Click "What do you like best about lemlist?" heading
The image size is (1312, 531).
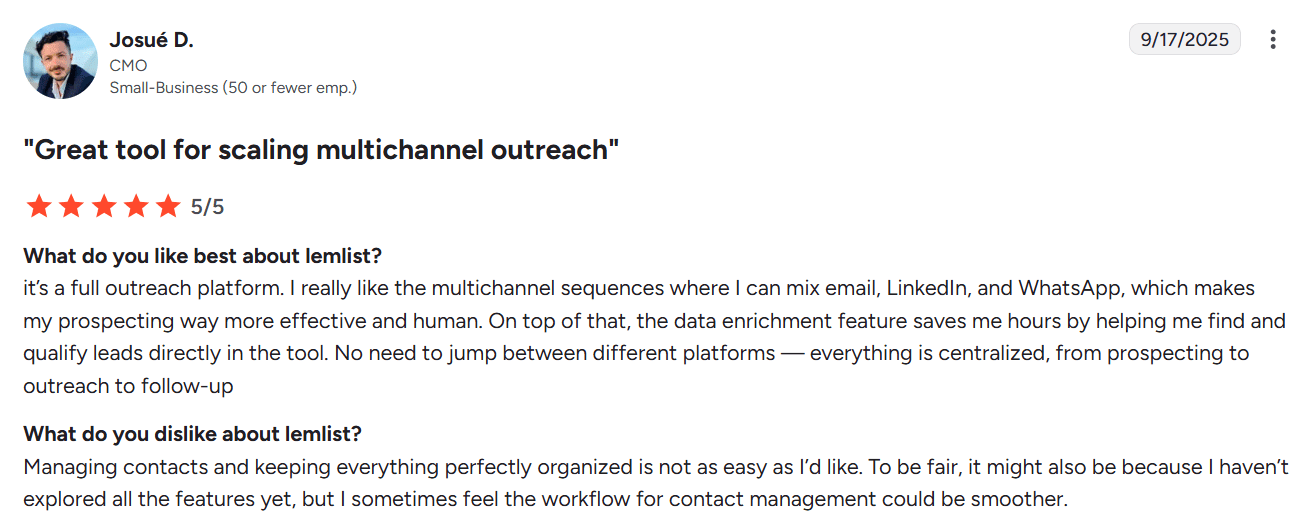click(x=203, y=255)
